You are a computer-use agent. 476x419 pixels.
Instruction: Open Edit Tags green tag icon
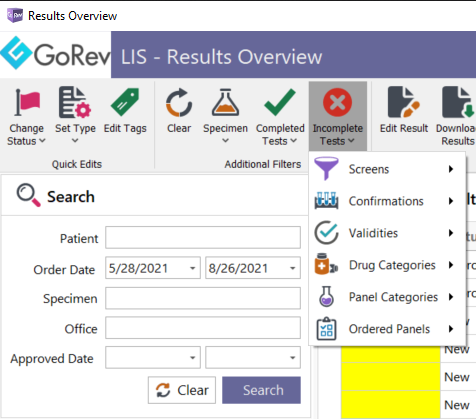click(x=125, y=102)
